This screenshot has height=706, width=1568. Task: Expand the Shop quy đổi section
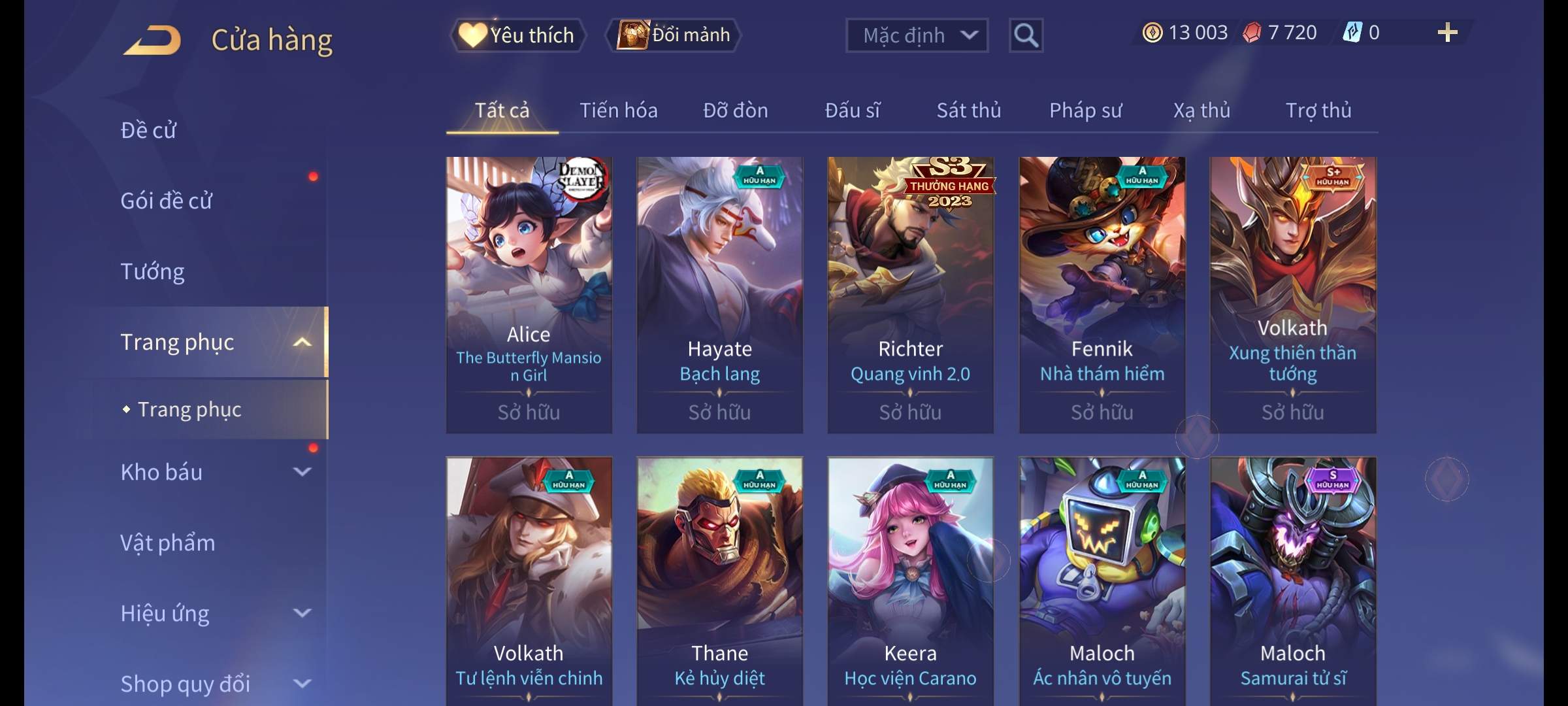click(x=302, y=684)
